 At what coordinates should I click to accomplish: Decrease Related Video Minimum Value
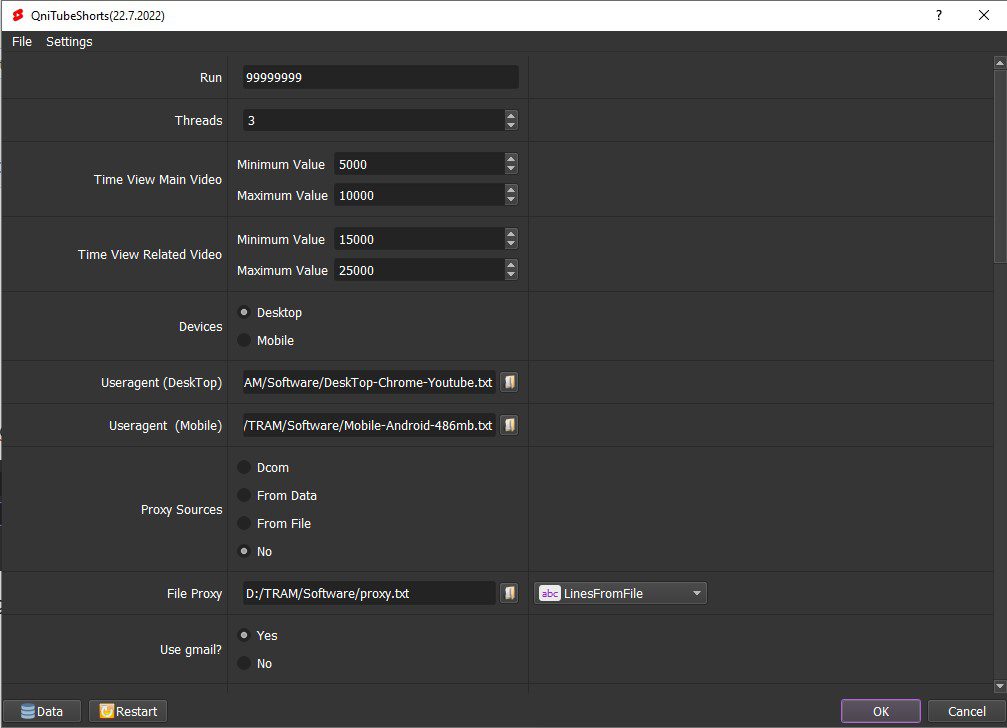pyautogui.click(x=511, y=245)
